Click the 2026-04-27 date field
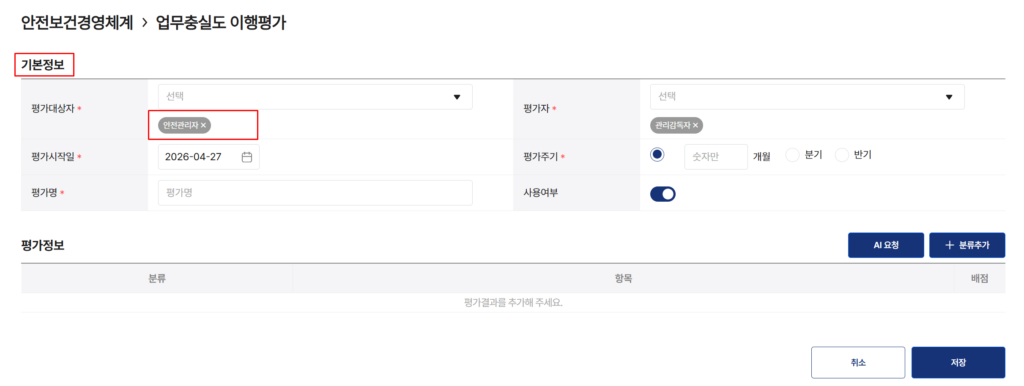Screen dimensions: 1024x386 [208, 157]
